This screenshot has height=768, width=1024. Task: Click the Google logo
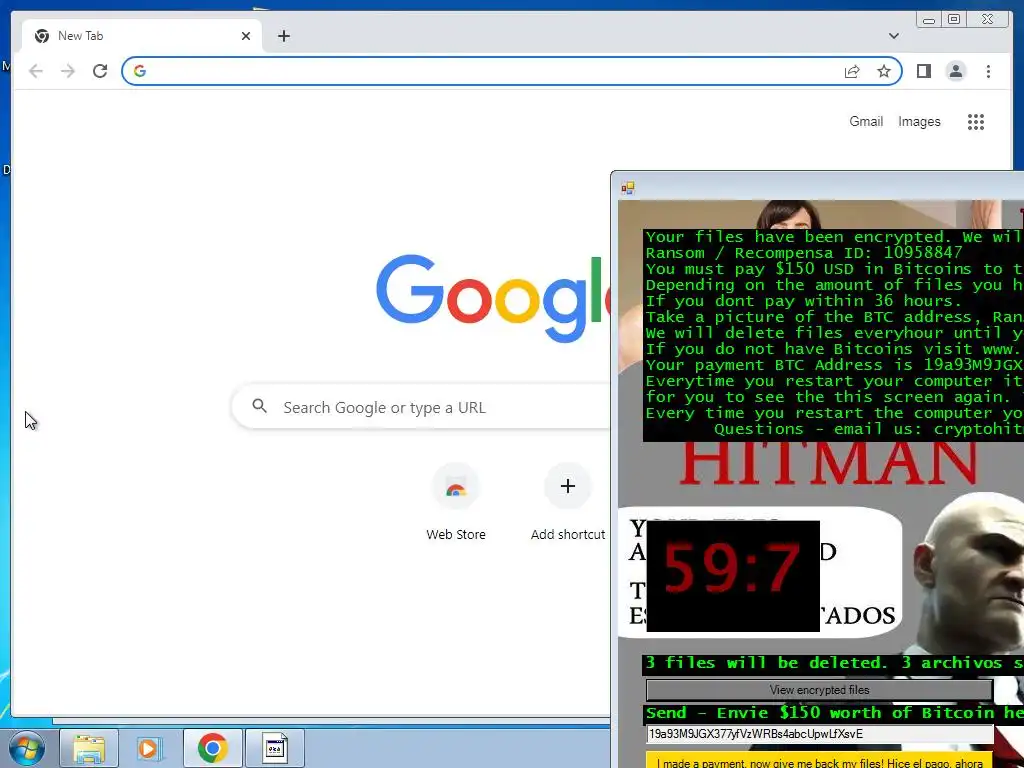[x=493, y=298]
